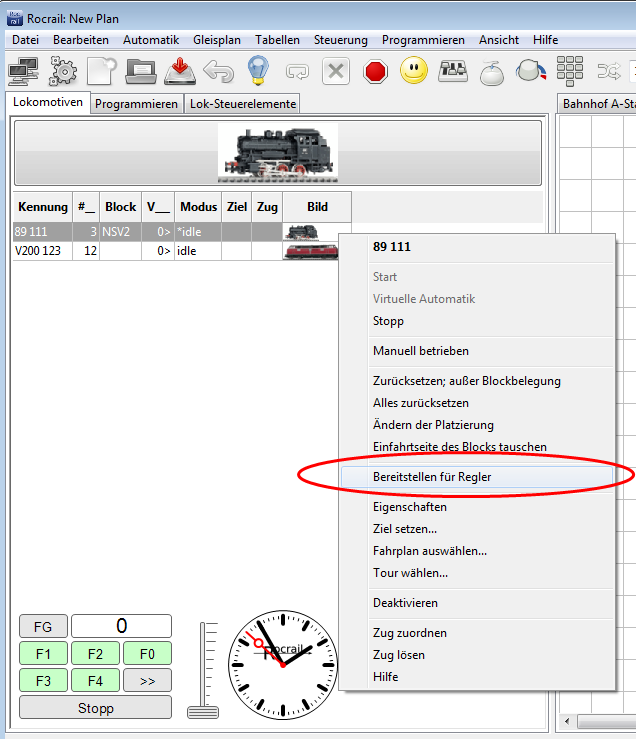Click the red download-arrow save icon
636x739 pixels.
coord(179,71)
